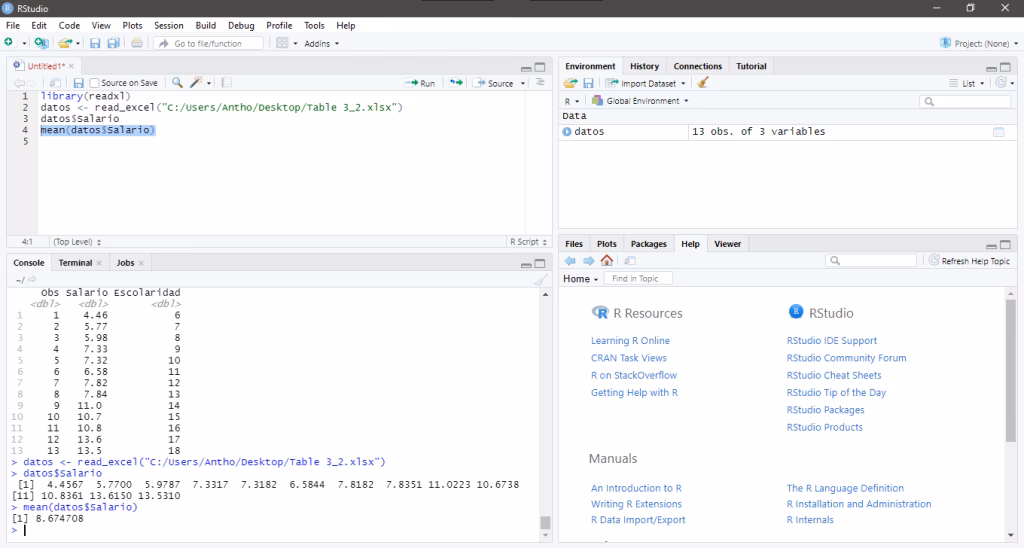Open the Session menu

[168, 25]
